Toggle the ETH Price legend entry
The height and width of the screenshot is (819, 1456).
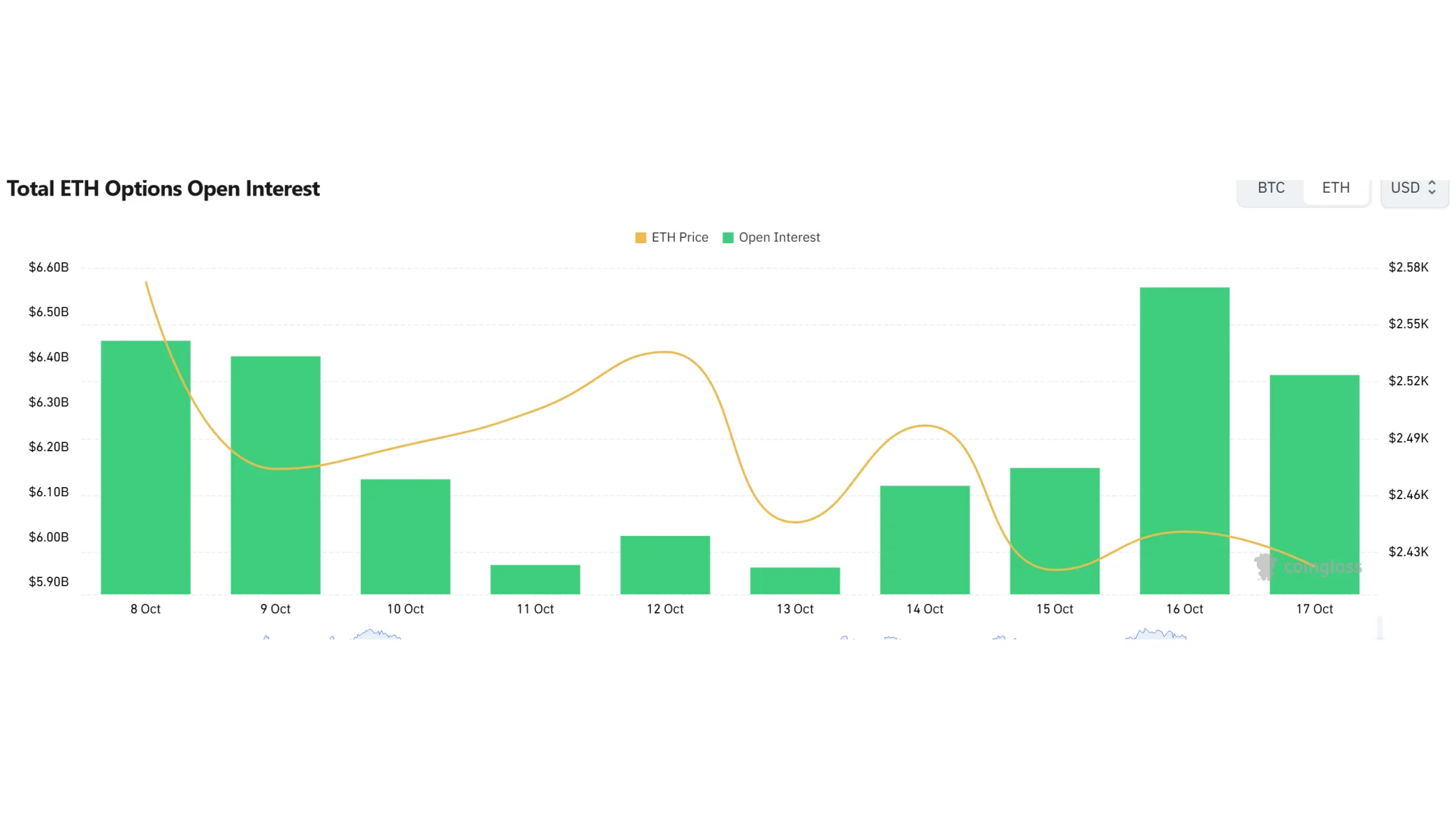pos(672,237)
